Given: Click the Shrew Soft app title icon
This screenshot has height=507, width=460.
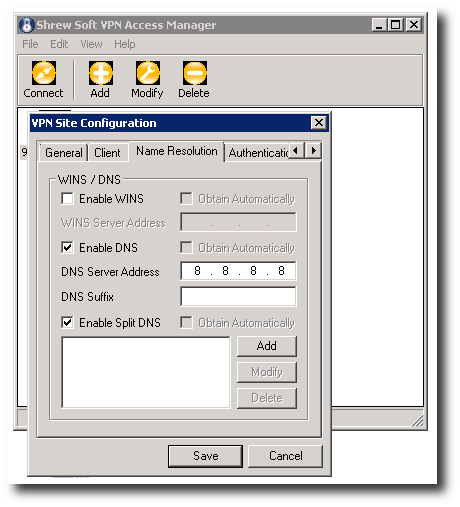Looking at the screenshot, I should click(27, 25).
